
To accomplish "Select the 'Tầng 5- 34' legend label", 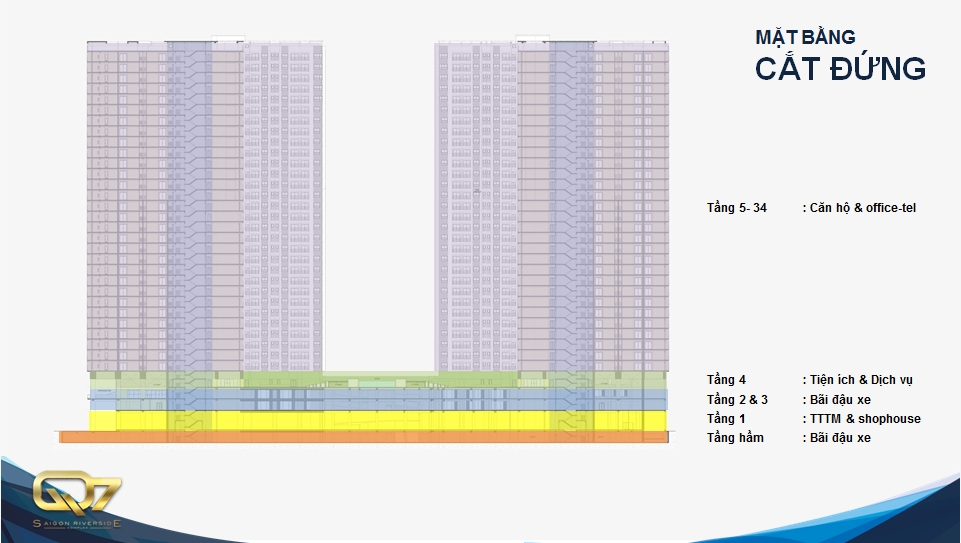I will [x=737, y=208].
